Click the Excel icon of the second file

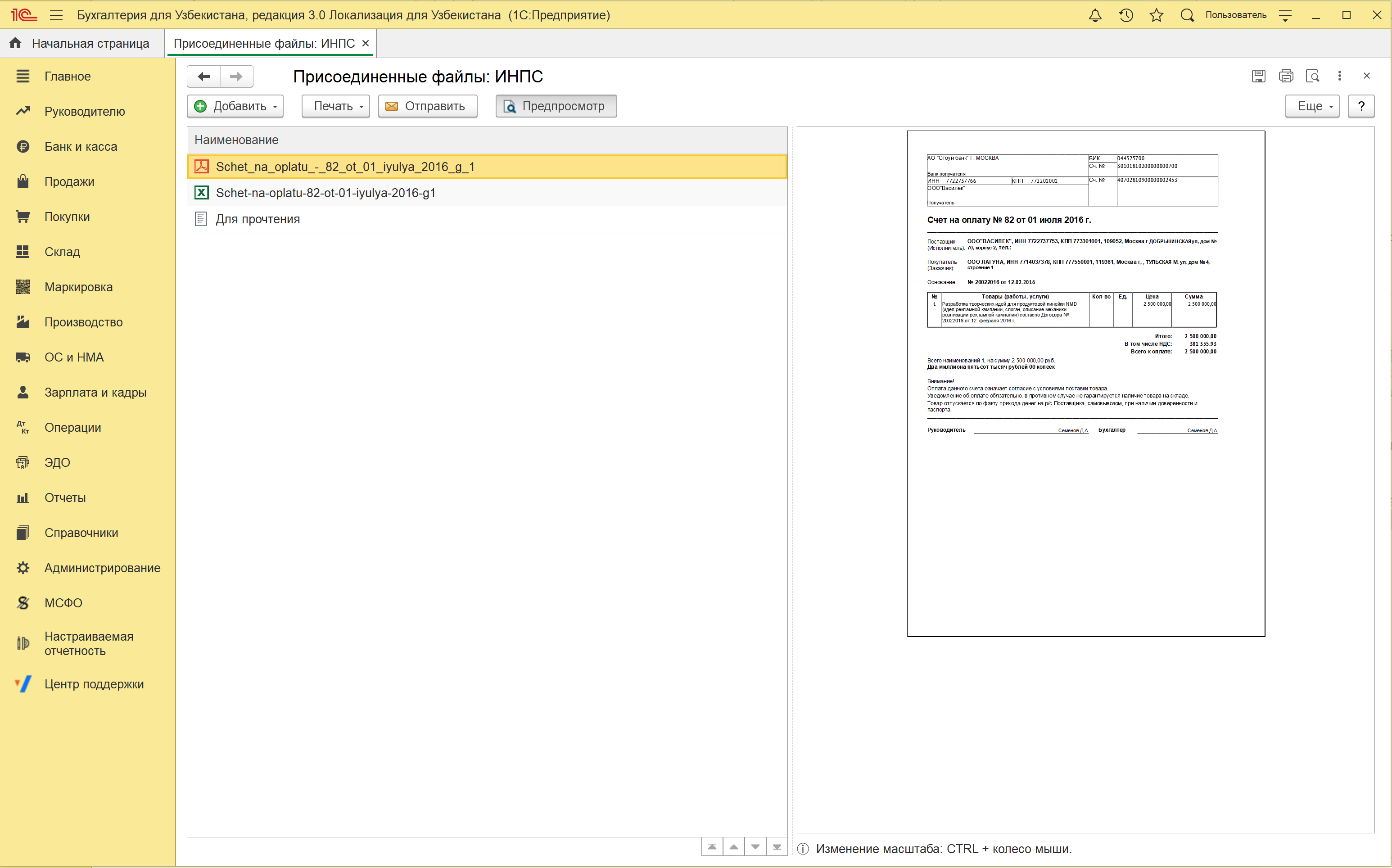click(x=202, y=193)
